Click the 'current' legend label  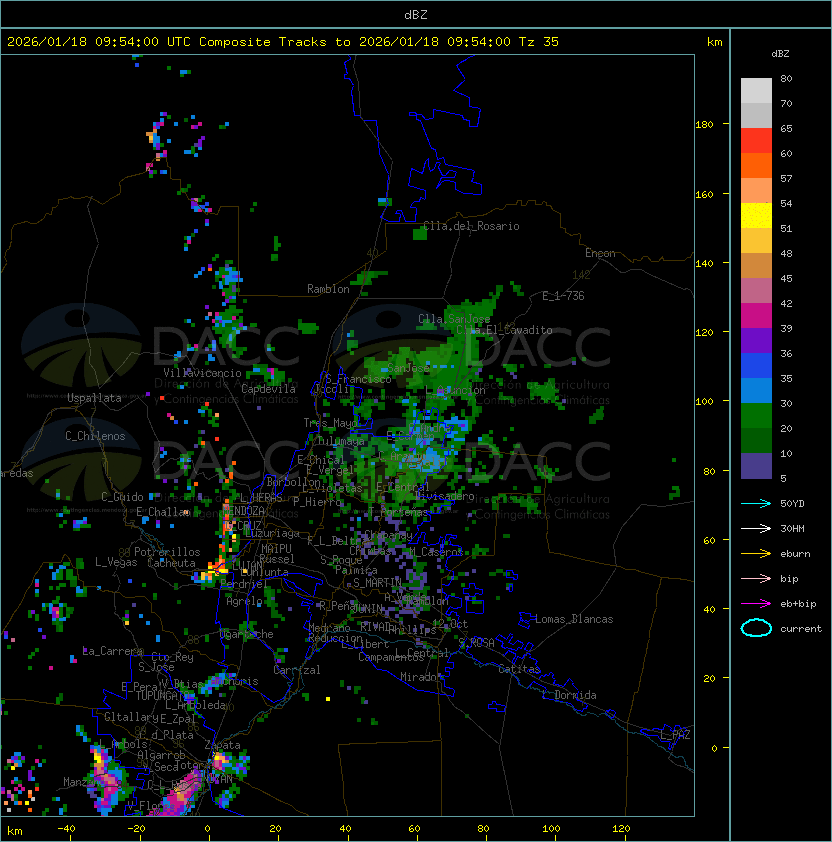pyautogui.click(x=801, y=629)
